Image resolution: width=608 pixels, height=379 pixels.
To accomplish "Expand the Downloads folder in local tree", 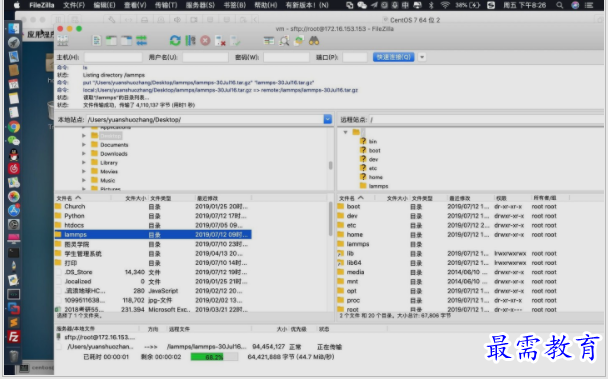I will (x=84, y=154).
